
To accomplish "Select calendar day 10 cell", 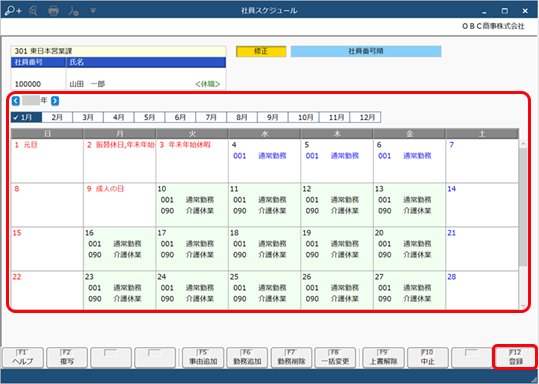I will point(192,205).
